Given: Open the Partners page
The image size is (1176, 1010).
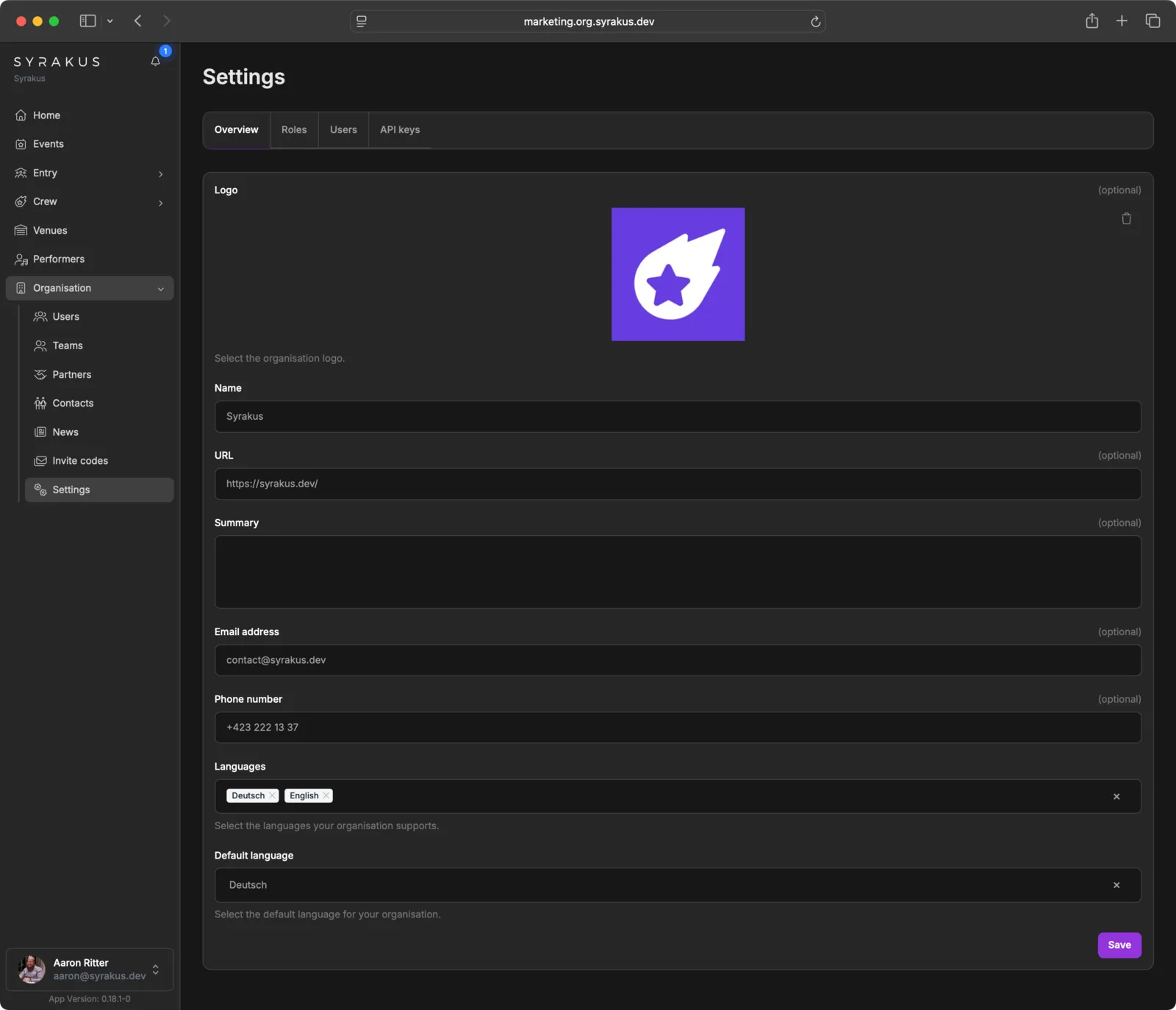Looking at the screenshot, I should [x=72, y=374].
